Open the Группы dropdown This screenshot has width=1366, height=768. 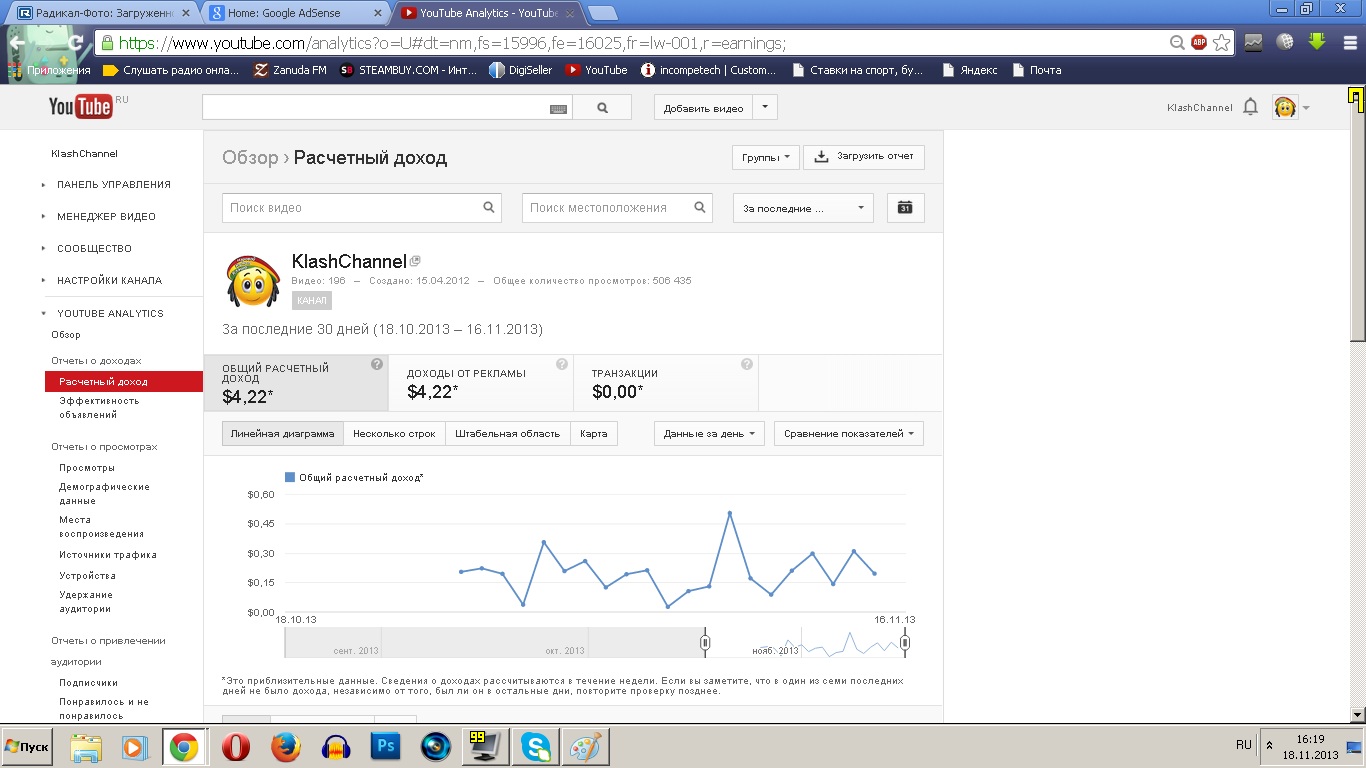click(x=766, y=157)
